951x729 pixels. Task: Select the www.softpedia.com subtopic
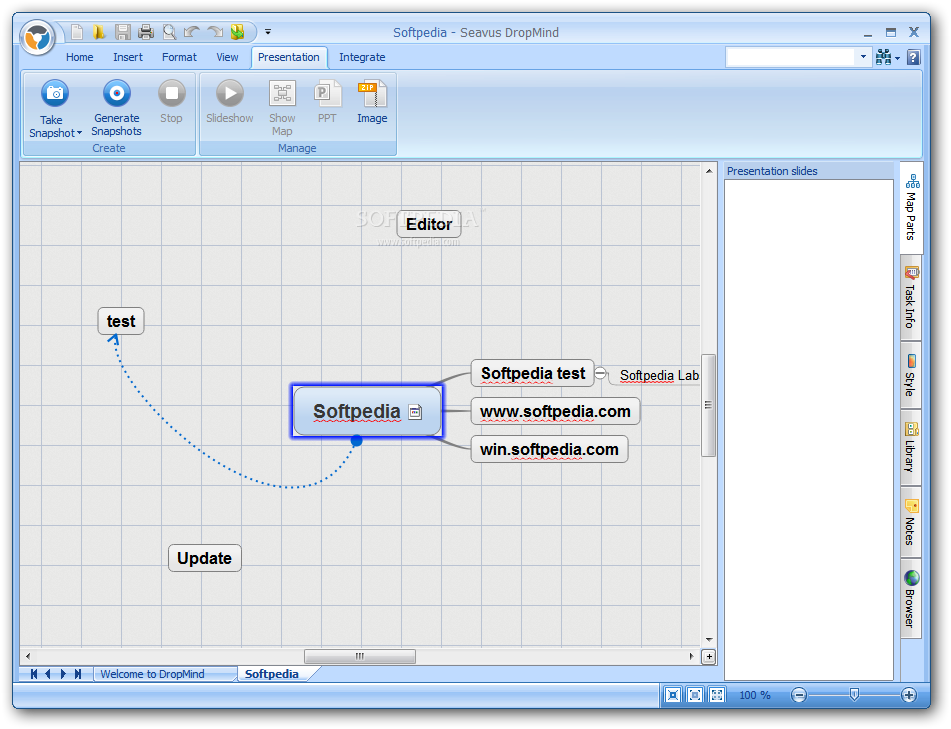coord(555,411)
